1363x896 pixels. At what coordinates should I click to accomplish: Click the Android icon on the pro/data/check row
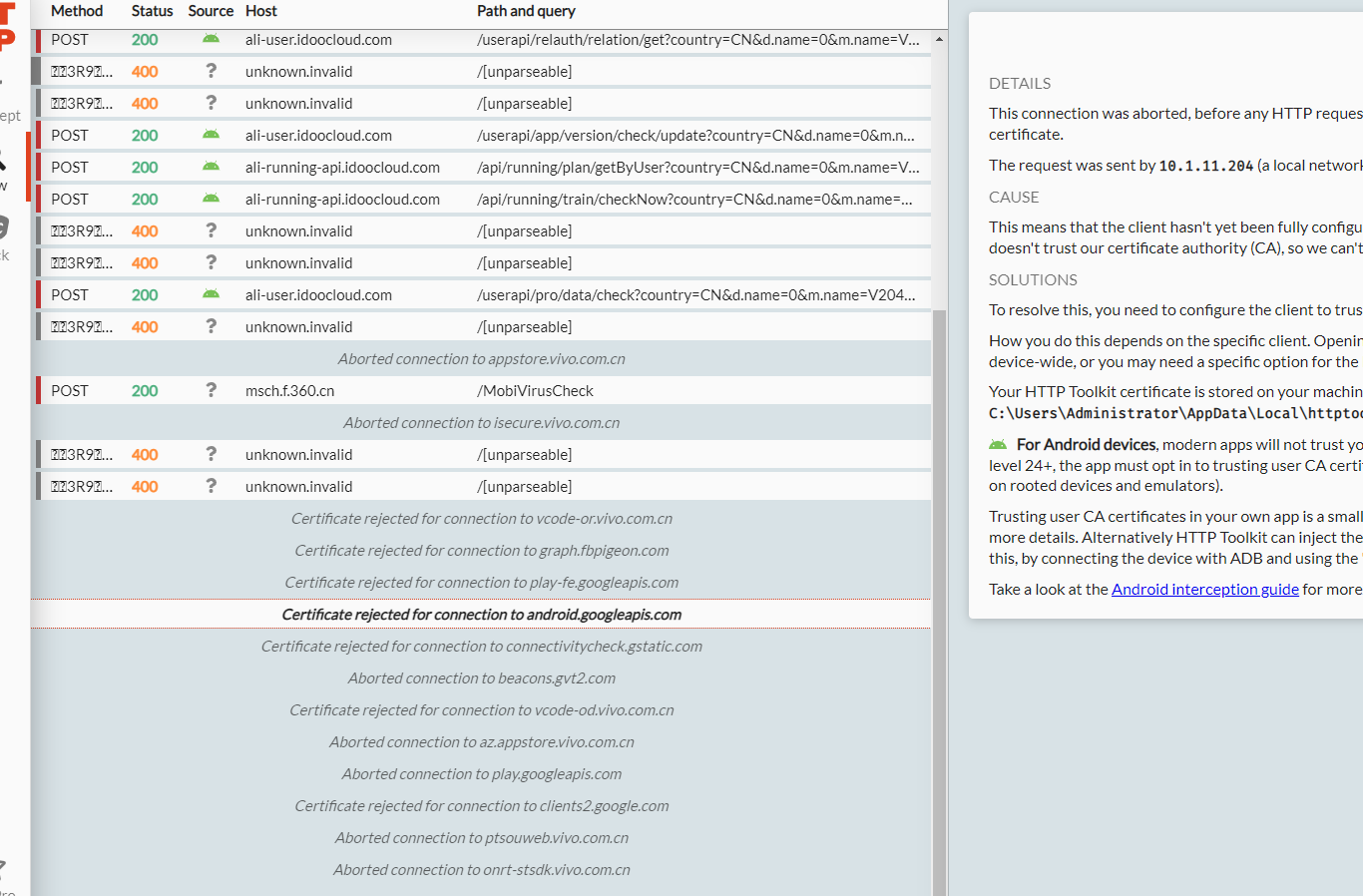(x=211, y=294)
